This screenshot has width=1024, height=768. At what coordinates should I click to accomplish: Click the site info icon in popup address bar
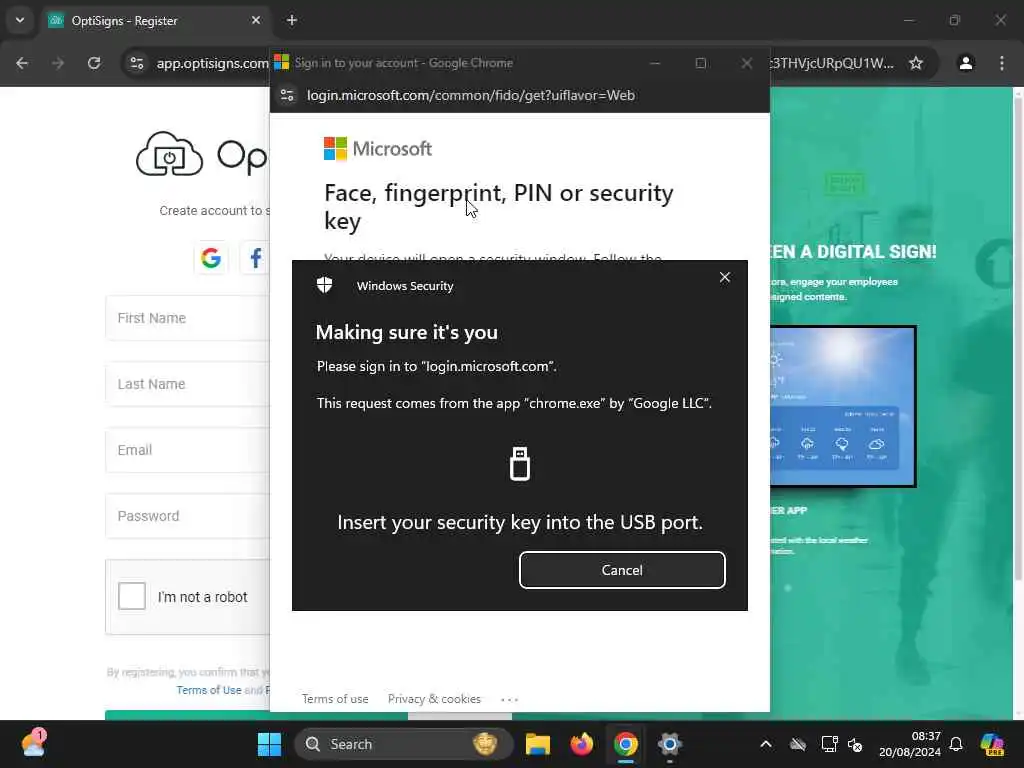coord(287,95)
